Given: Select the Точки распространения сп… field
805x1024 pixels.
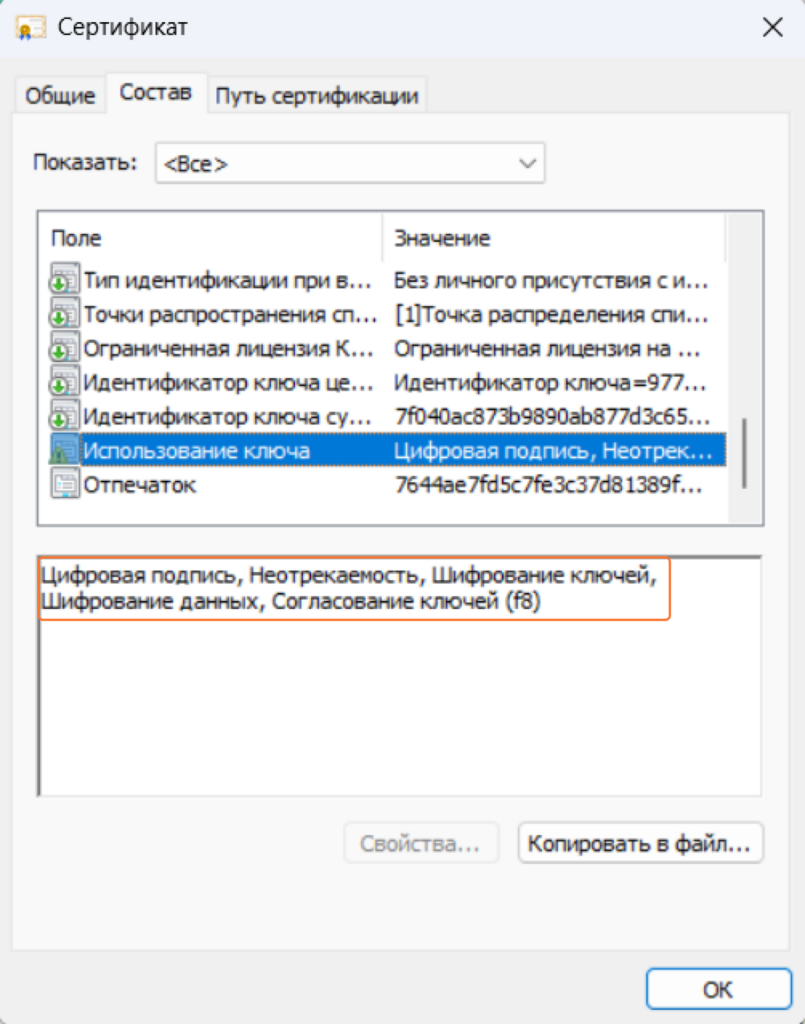Looking at the screenshot, I should click(230, 315).
